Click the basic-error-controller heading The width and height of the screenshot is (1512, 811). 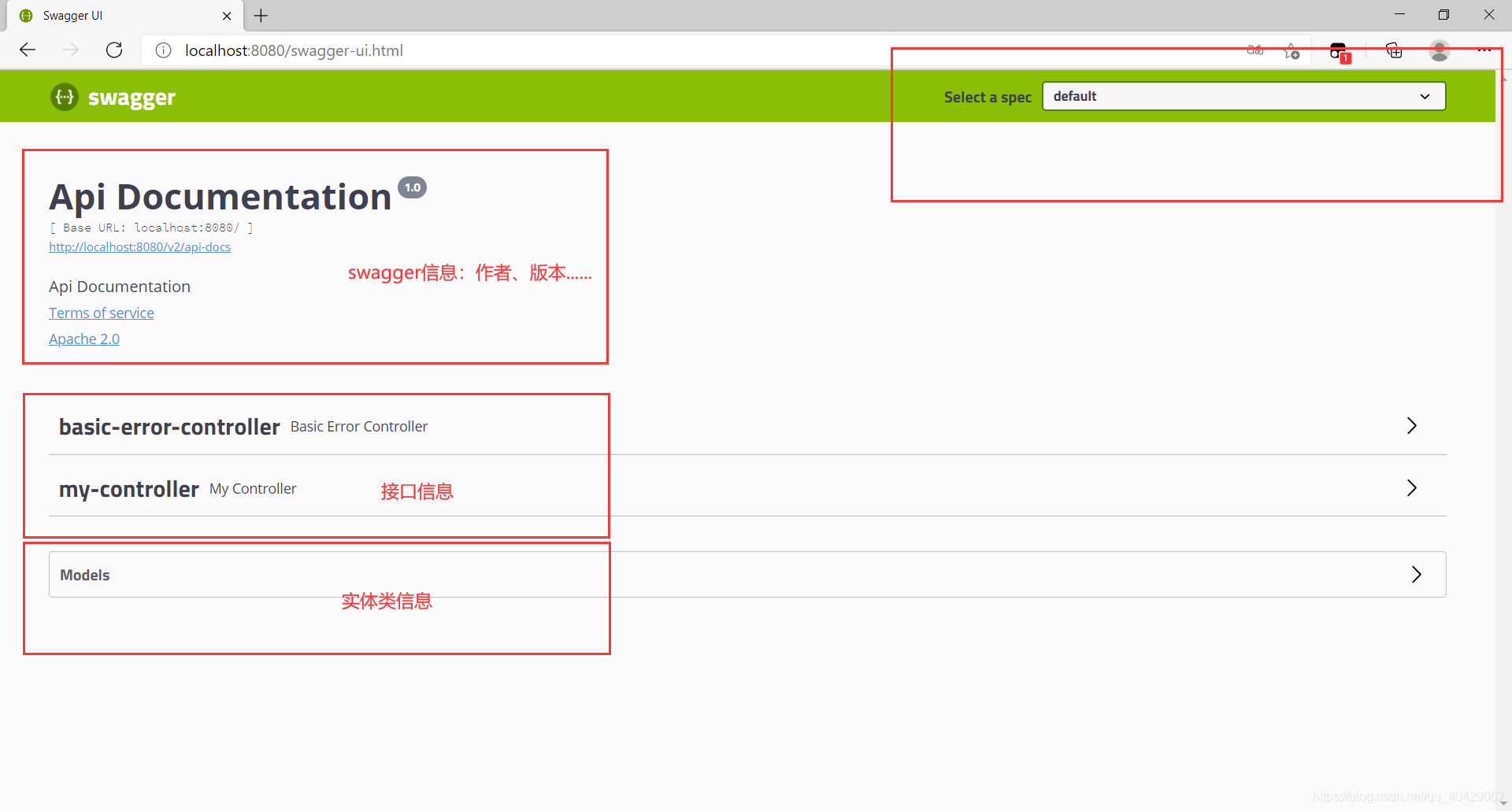pyautogui.click(x=169, y=427)
